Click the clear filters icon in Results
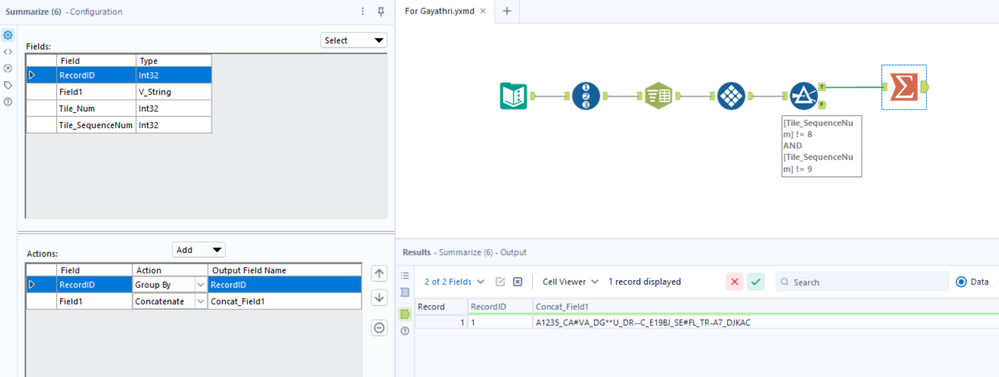 [x=518, y=281]
